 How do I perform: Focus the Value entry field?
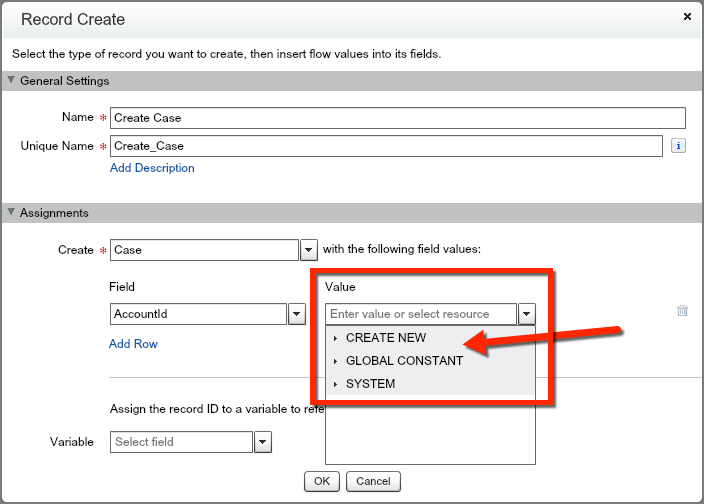click(x=421, y=314)
